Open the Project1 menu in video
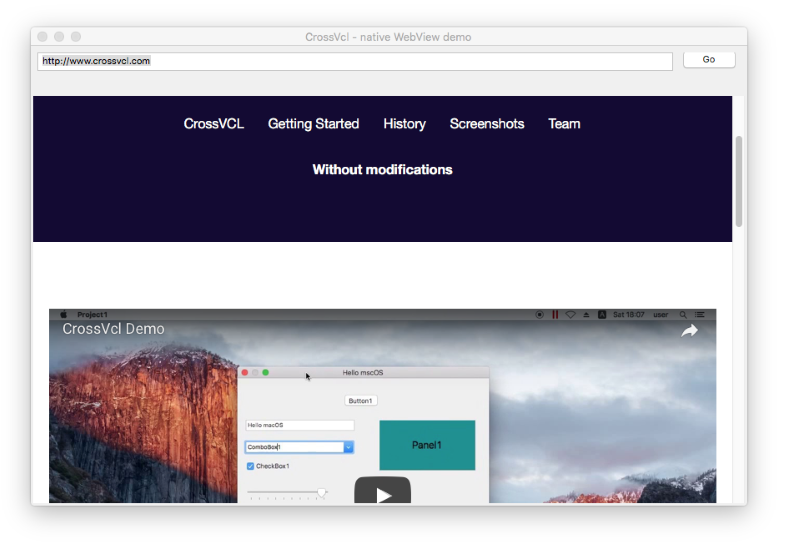 click(x=92, y=314)
